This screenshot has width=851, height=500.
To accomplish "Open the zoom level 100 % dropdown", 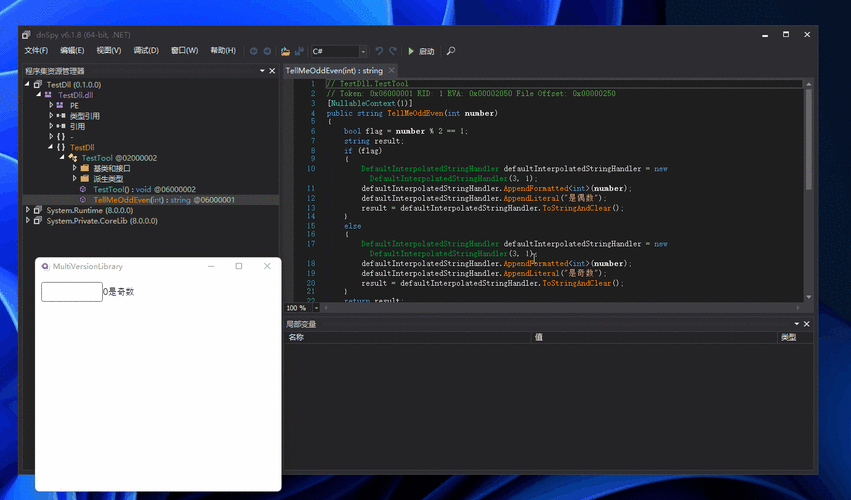I will point(316,308).
